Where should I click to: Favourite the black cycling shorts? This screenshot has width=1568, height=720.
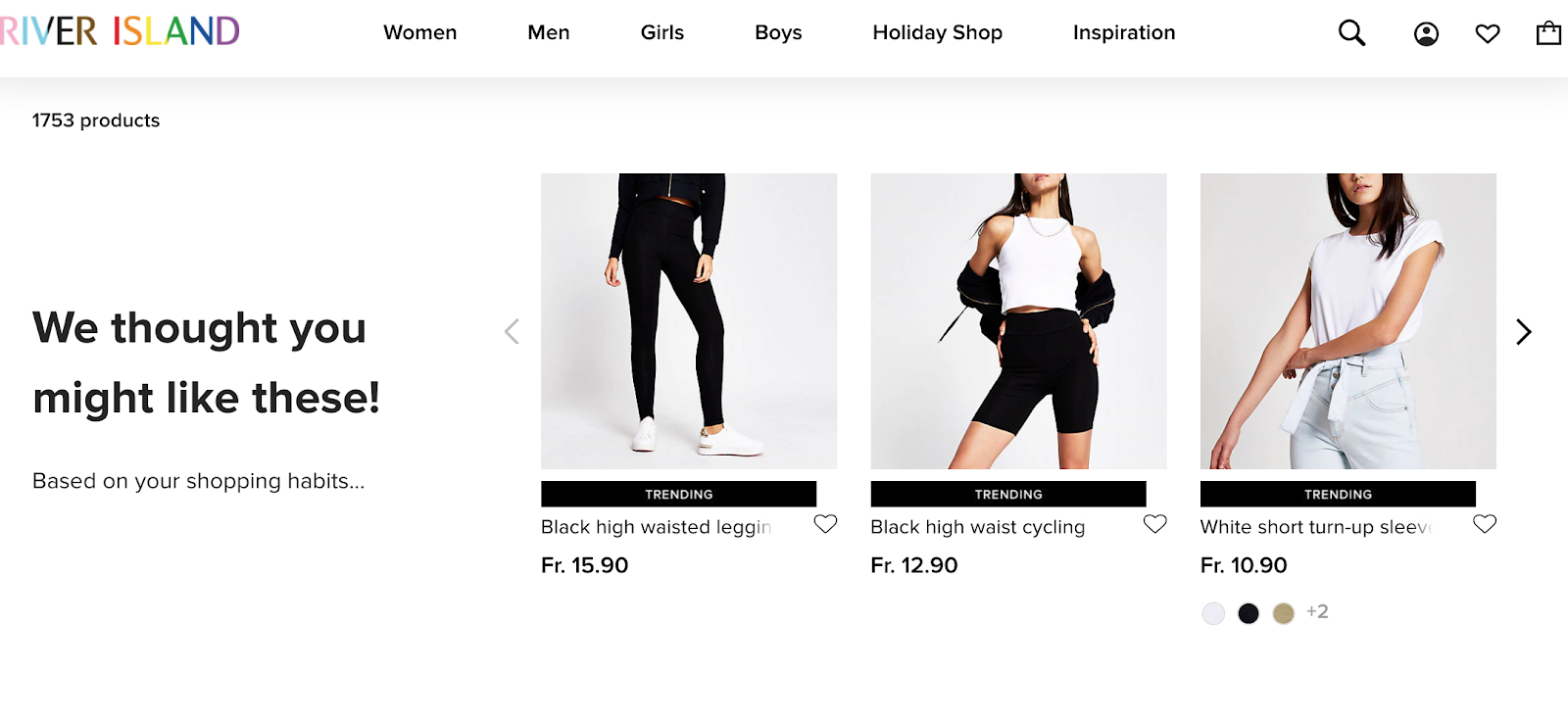(x=1154, y=524)
